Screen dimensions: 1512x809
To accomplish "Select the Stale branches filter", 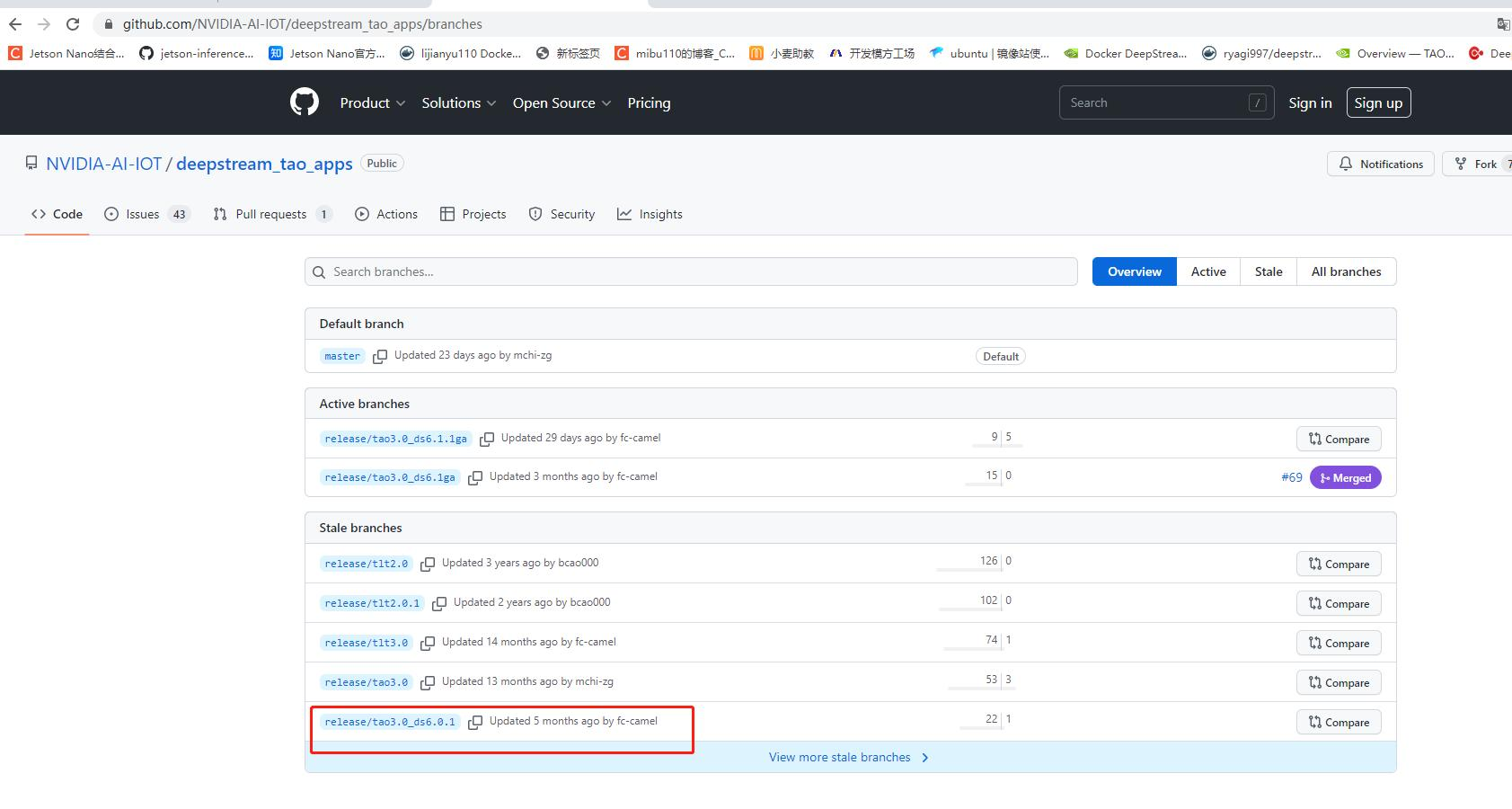I will (x=1269, y=271).
